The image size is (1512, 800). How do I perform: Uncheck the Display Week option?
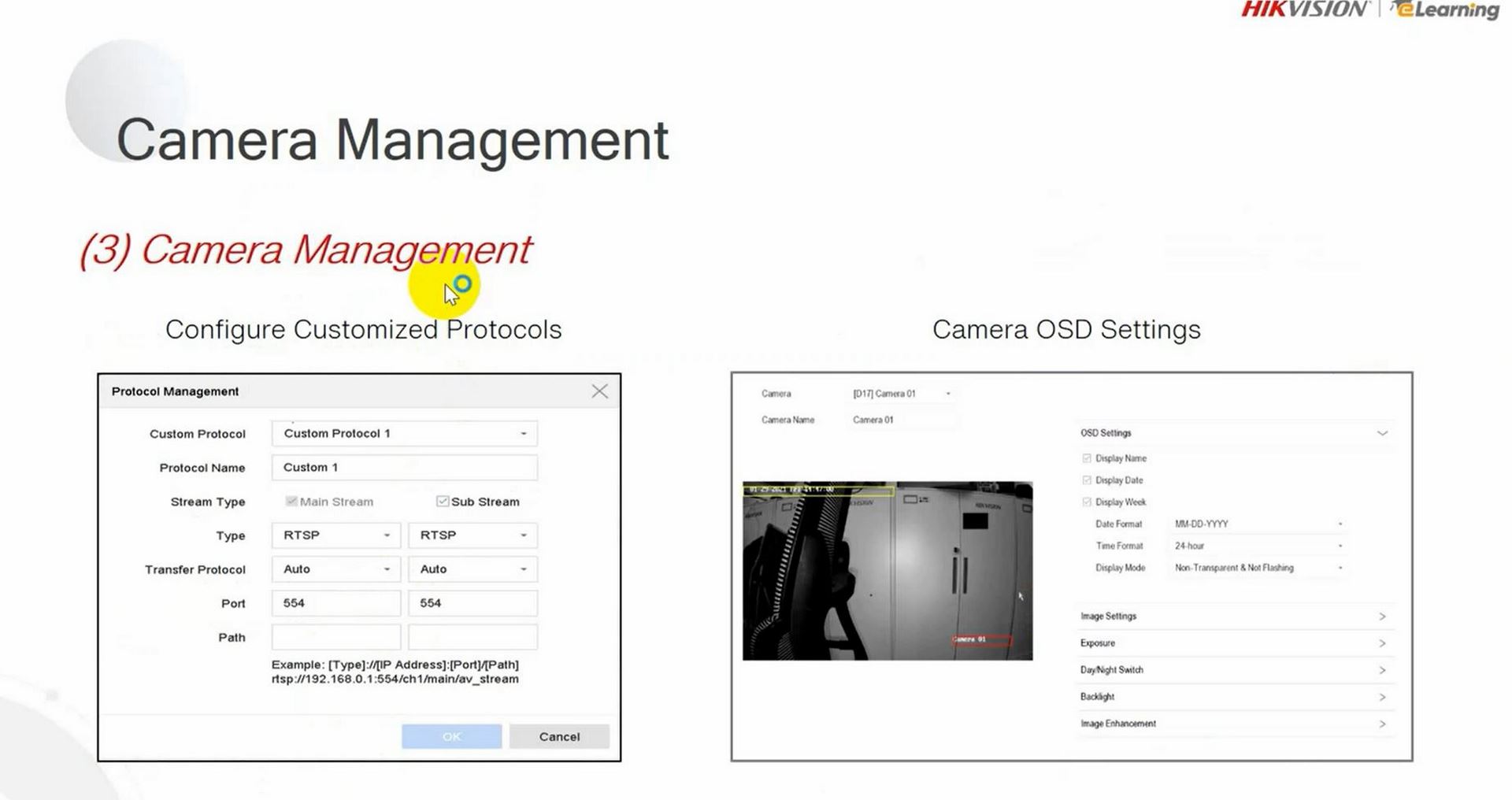(1087, 502)
